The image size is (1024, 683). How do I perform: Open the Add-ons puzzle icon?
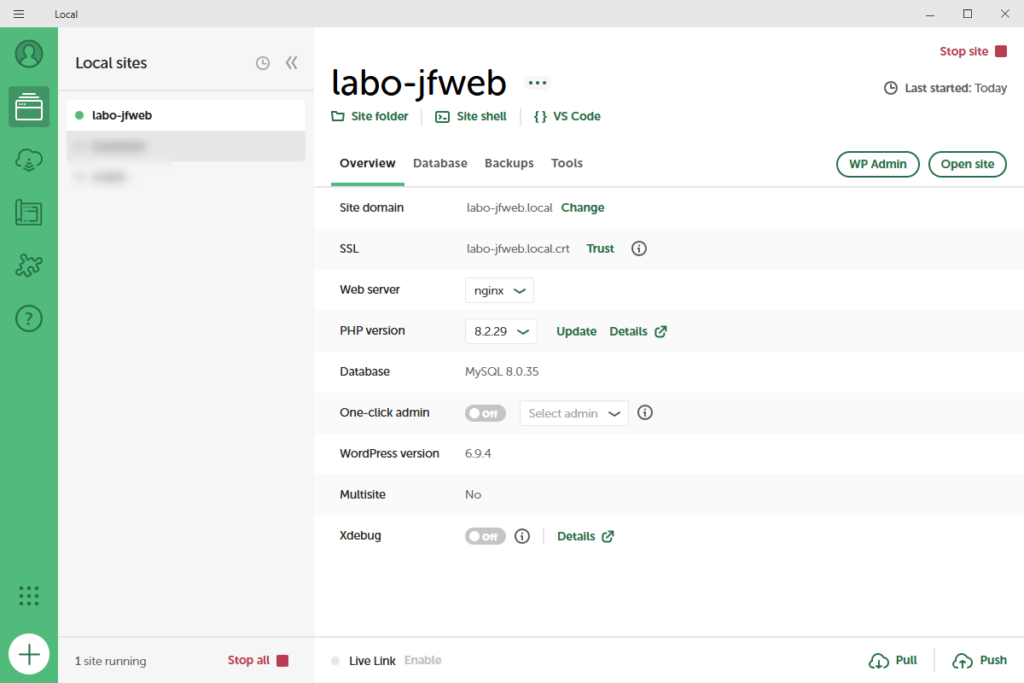(x=29, y=266)
